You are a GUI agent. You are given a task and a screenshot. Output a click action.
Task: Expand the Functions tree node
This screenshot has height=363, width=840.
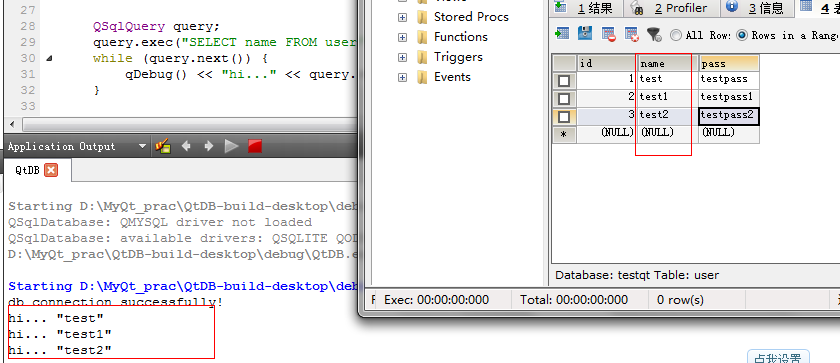click(402, 37)
